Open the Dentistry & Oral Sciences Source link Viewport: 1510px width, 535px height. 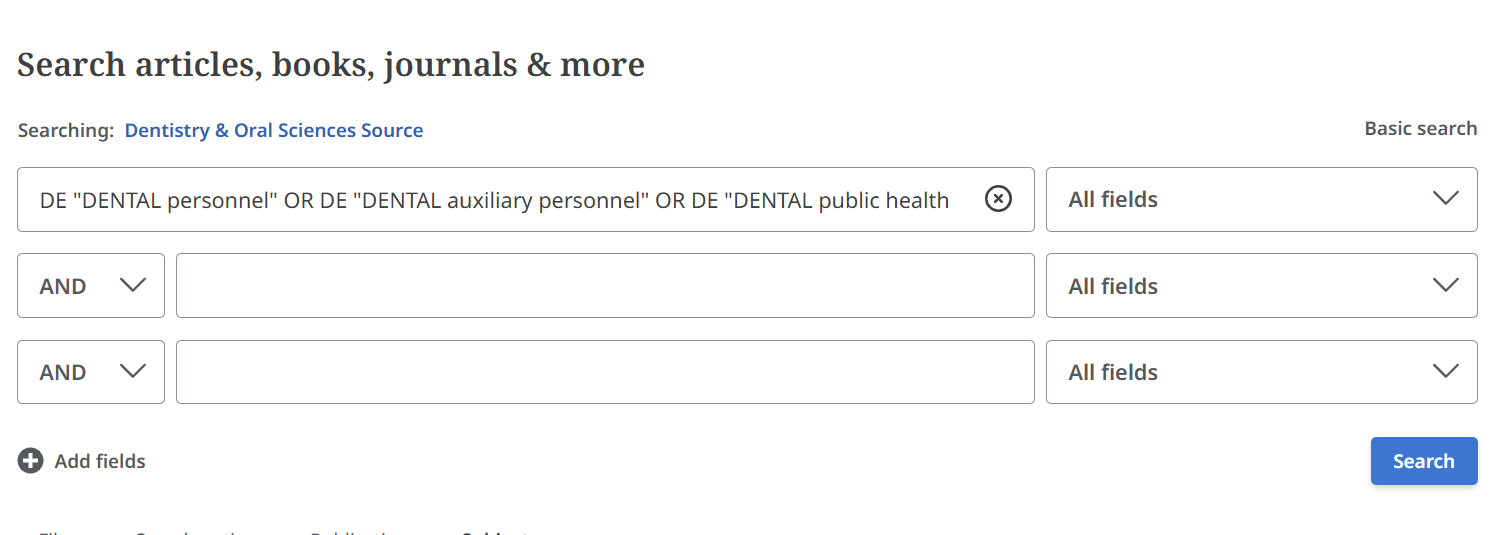(274, 130)
